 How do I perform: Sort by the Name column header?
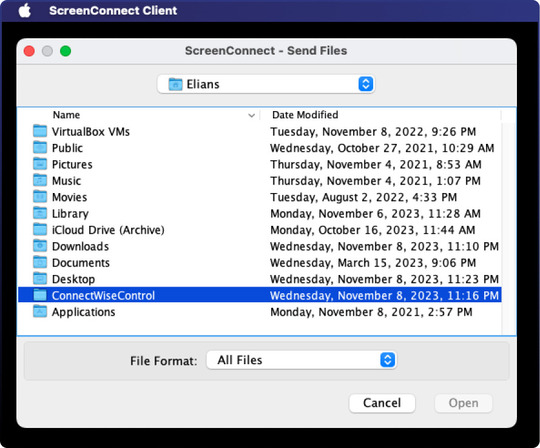[66, 115]
